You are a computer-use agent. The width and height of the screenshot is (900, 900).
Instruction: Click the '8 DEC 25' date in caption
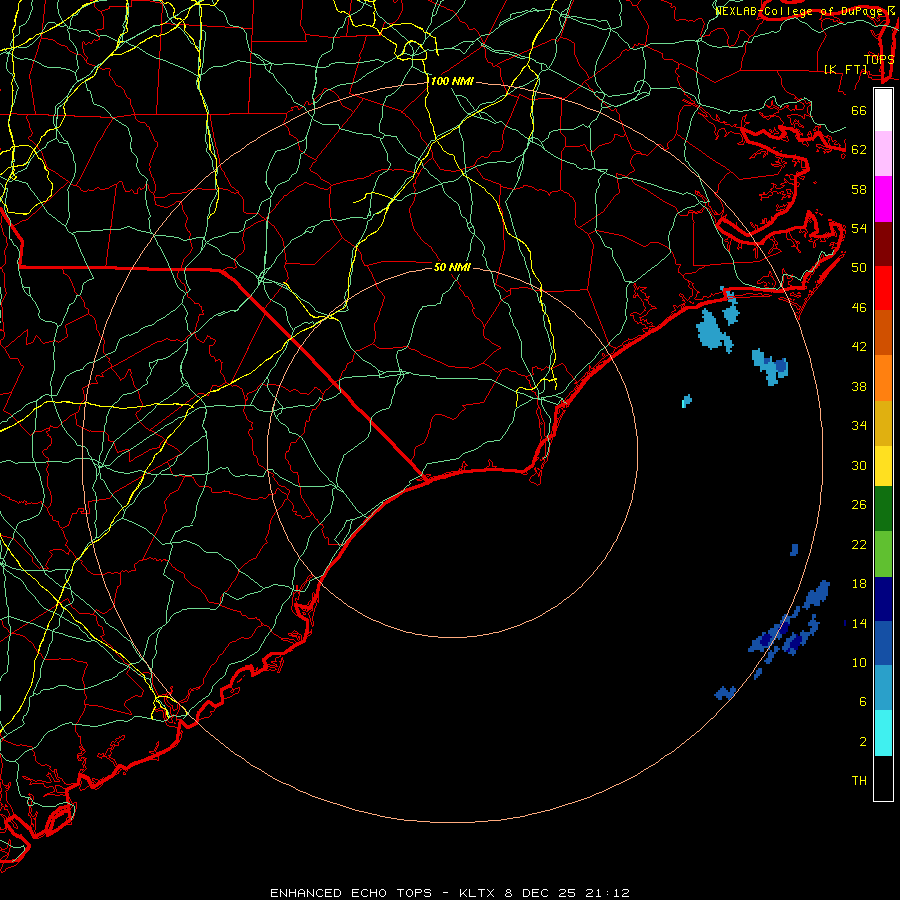click(541, 893)
